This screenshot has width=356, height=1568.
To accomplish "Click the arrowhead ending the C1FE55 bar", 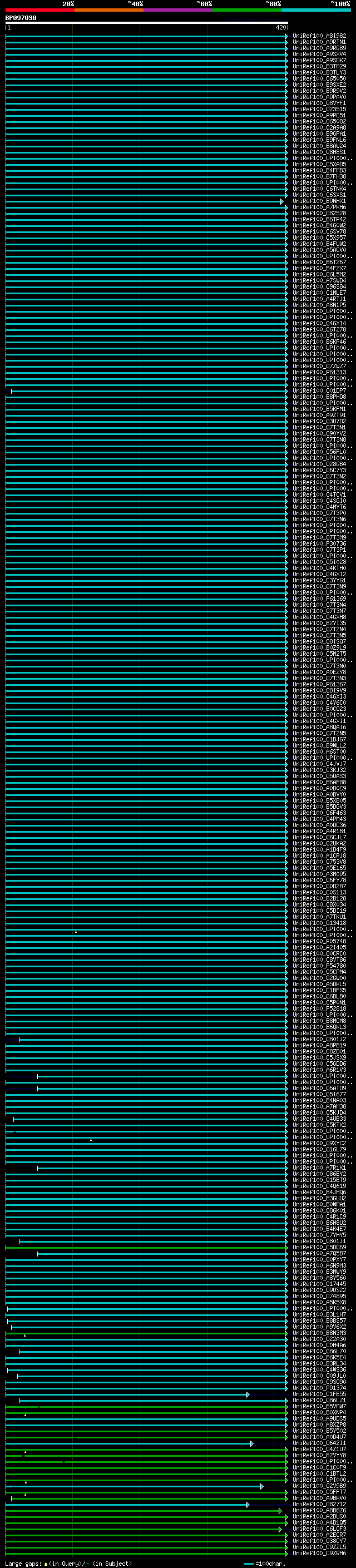I will pos(248,1394).
